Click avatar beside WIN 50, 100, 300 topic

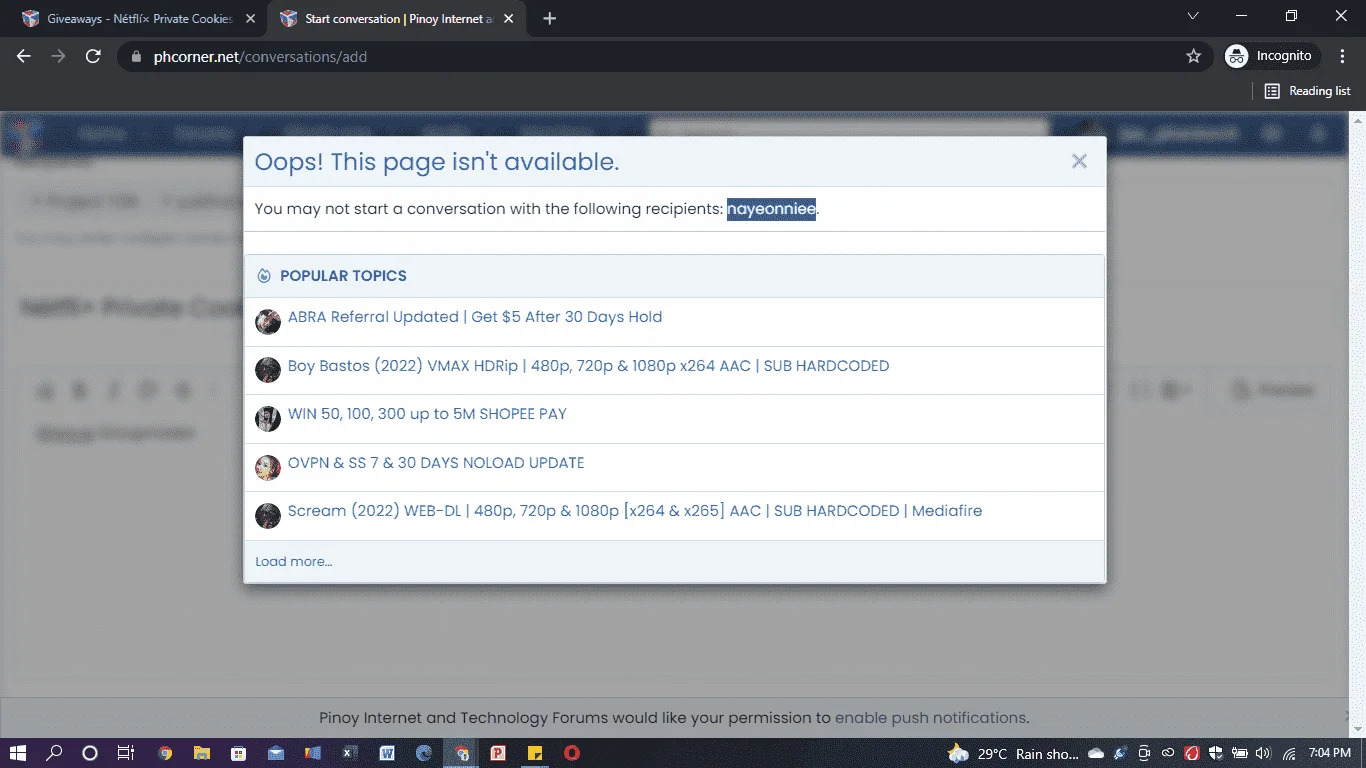[x=268, y=418]
